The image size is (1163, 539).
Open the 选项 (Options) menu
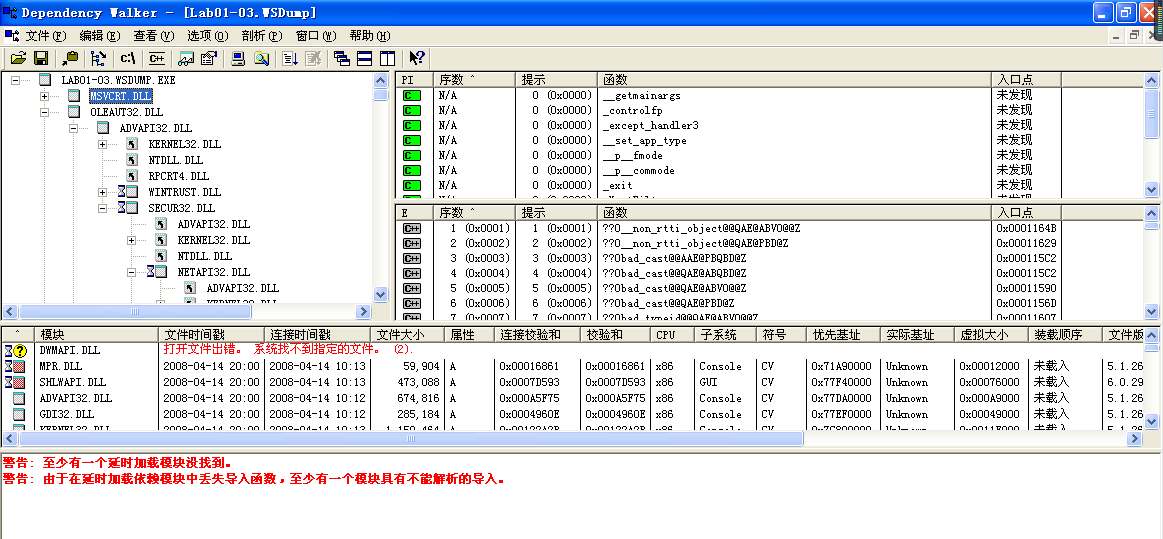[208, 36]
